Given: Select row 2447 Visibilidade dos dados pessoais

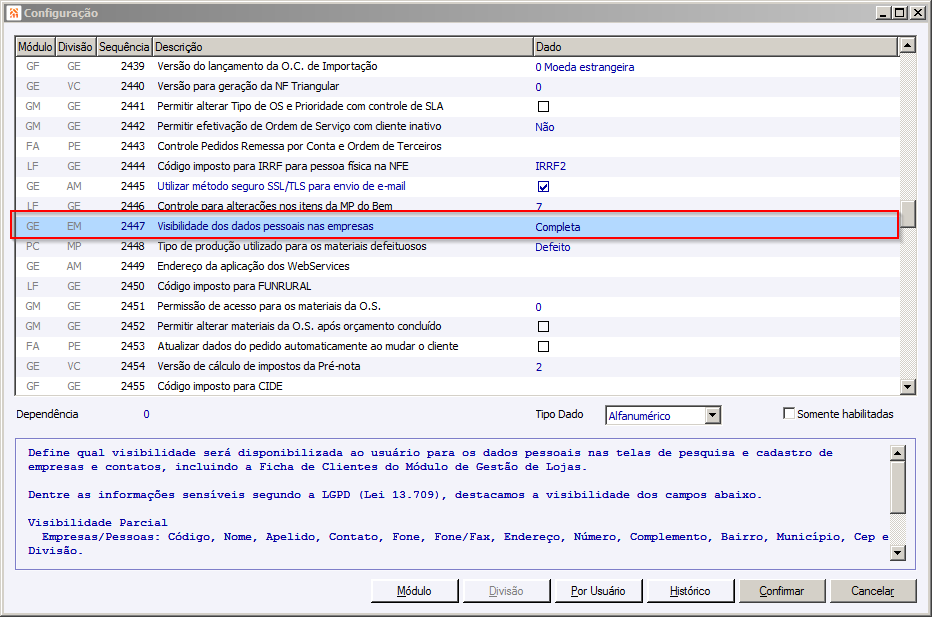Looking at the screenshot, I should [x=455, y=226].
